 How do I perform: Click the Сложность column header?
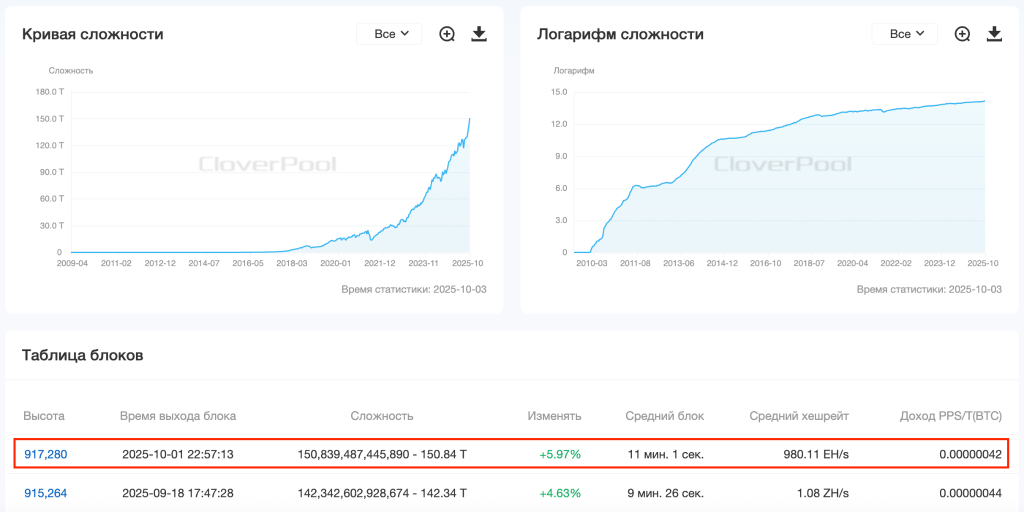382,415
